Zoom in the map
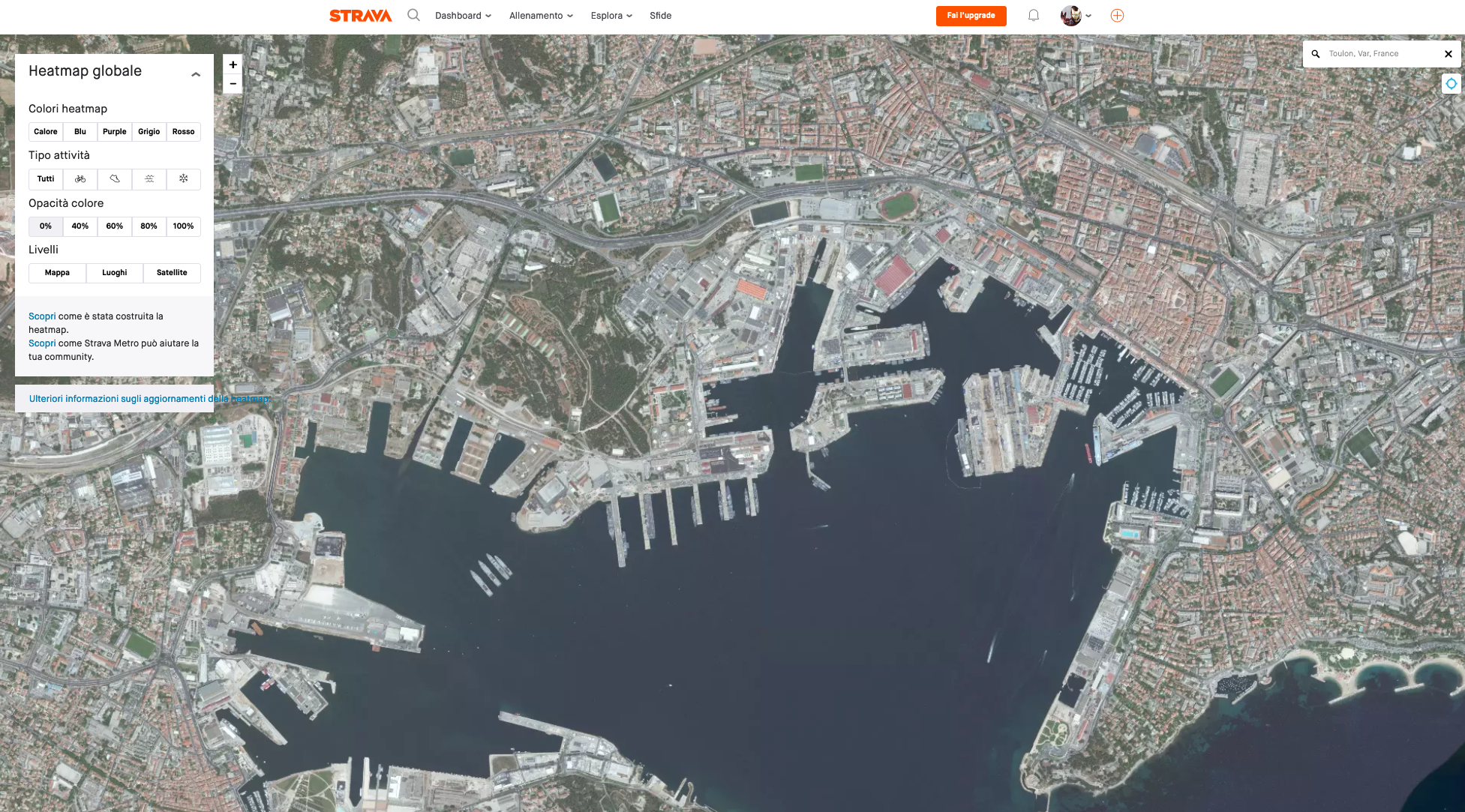The height and width of the screenshot is (812, 1465). [x=233, y=64]
